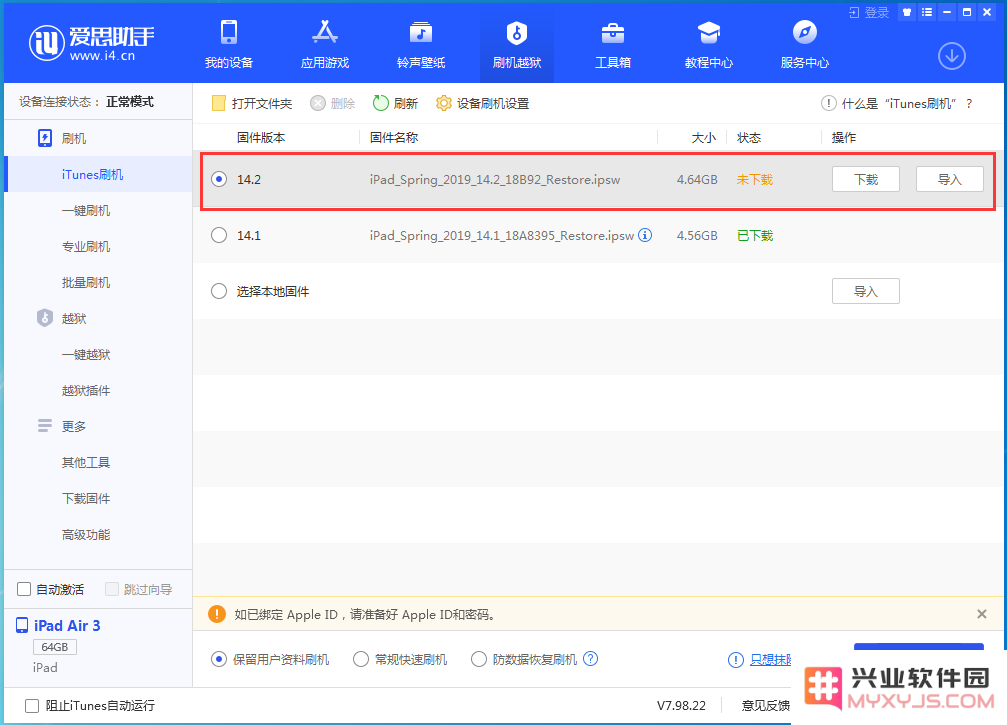Click 固件名称 column header
Screen dimensions: 1007x725
pos(394,137)
